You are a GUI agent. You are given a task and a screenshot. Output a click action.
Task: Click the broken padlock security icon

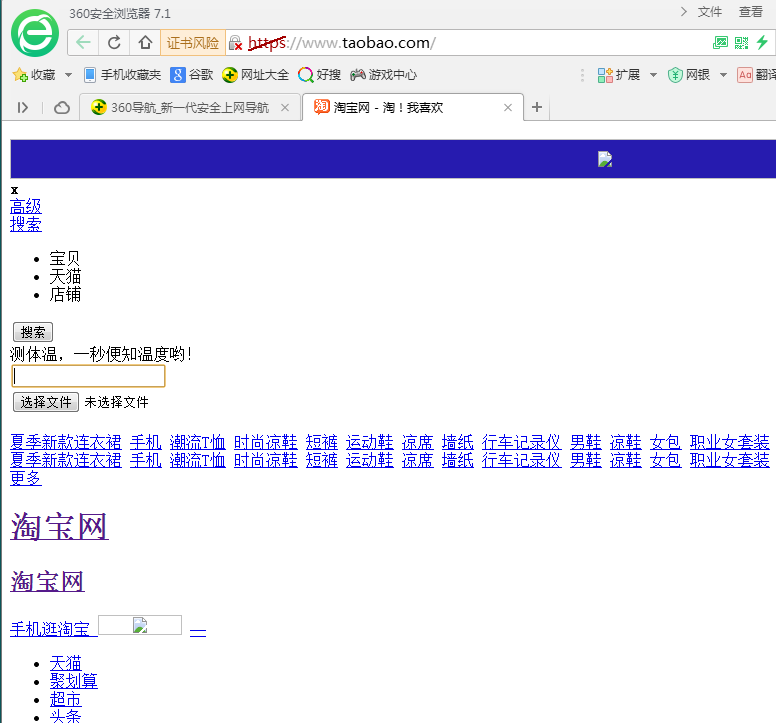[235, 43]
